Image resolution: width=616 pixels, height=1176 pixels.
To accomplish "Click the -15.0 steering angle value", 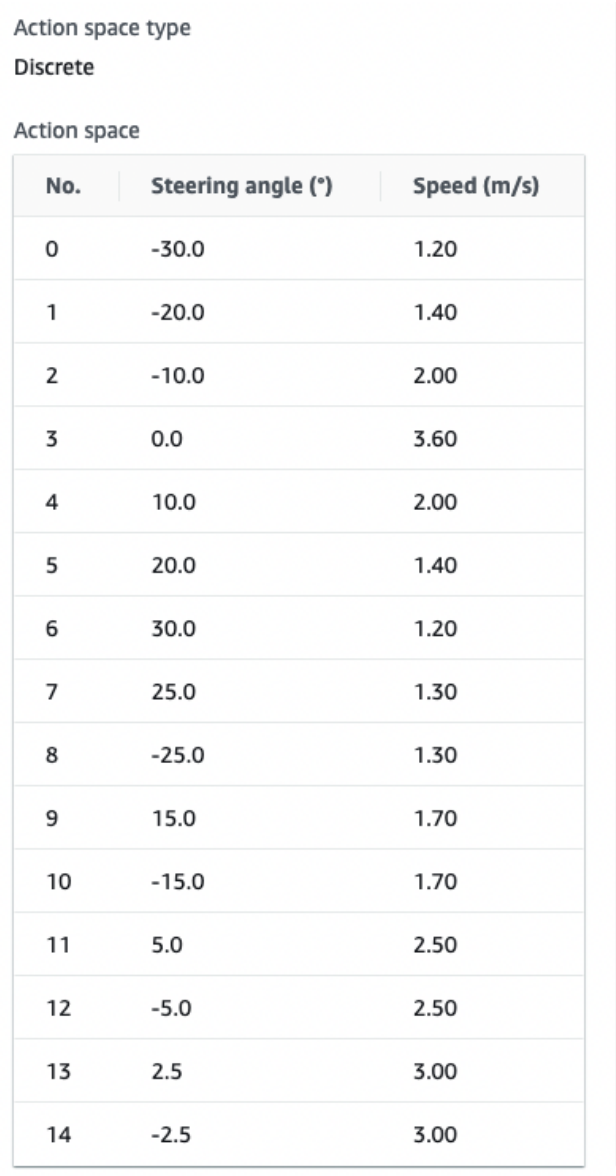I will [177, 882].
